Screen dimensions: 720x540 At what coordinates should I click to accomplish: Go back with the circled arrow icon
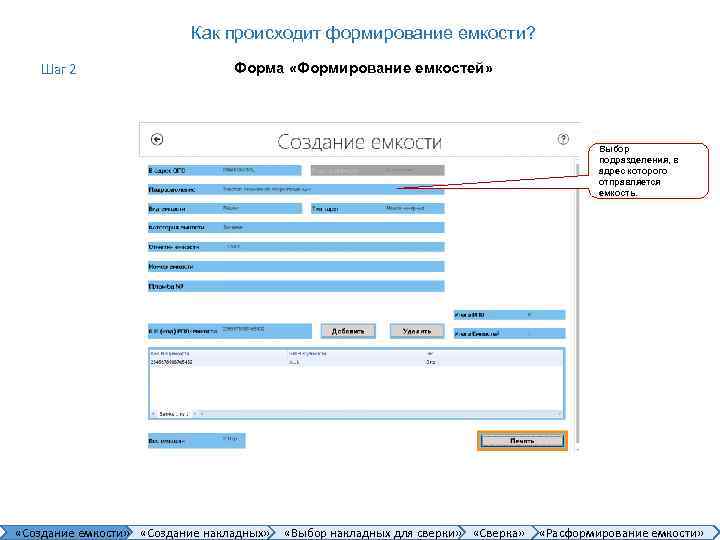[x=157, y=139]
